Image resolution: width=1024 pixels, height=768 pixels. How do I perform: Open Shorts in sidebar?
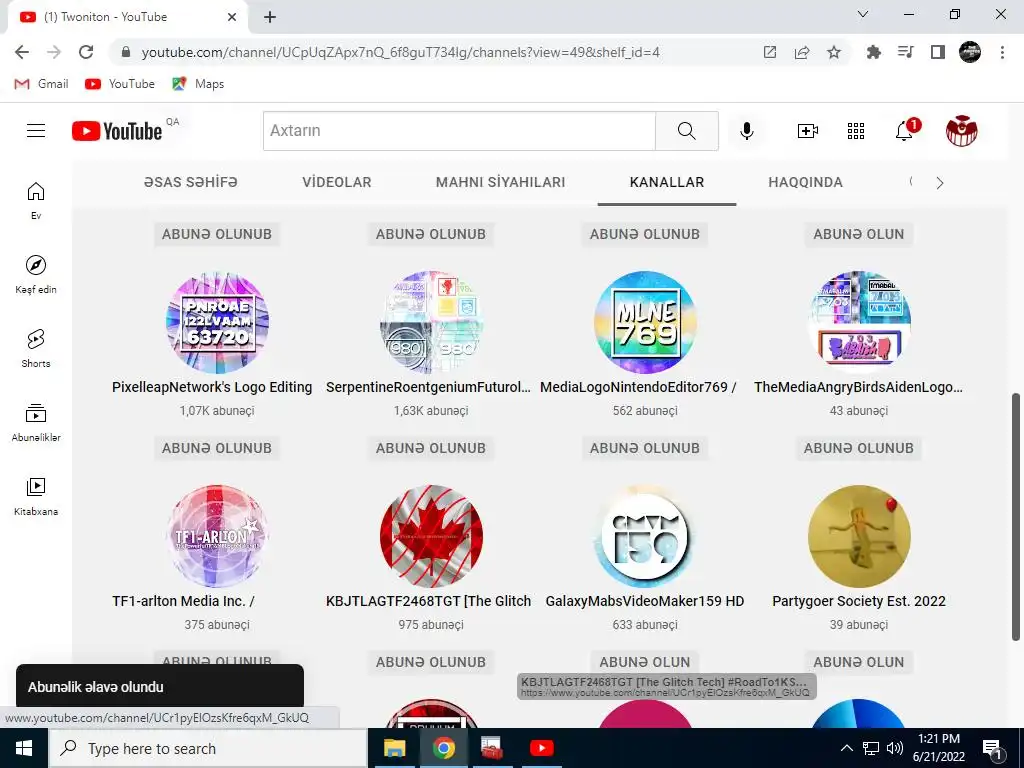36,348
